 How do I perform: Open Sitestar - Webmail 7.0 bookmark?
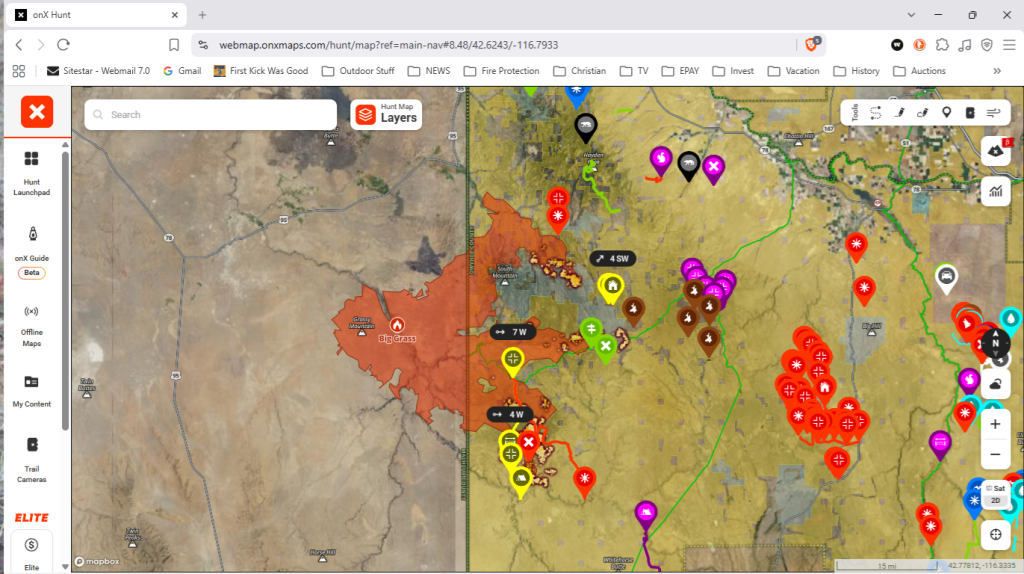pos(99,71)
